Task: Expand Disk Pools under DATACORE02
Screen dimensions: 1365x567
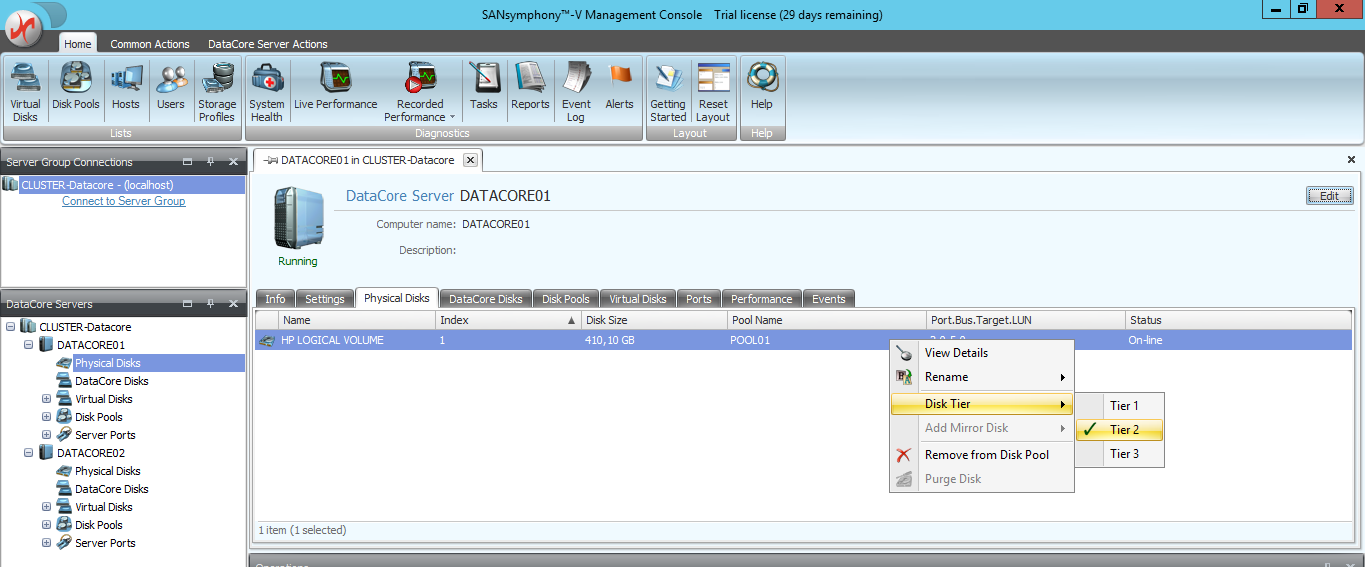Action: [x=47, y=525]
